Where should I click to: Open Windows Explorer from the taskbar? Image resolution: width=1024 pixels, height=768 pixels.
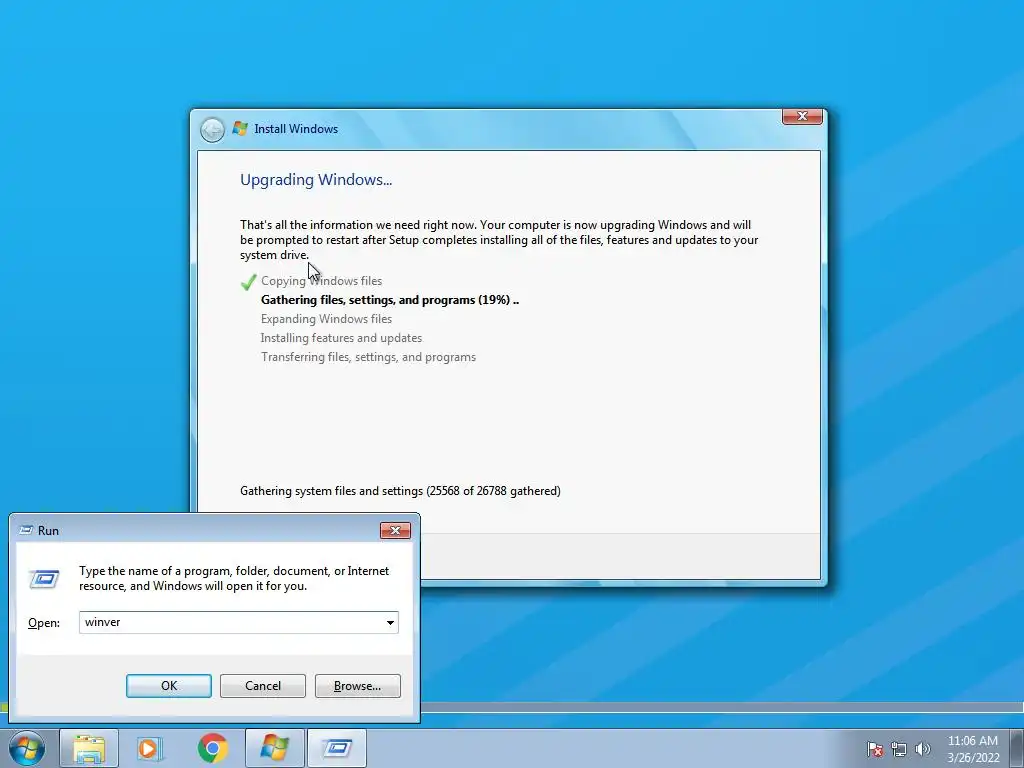click(x=89, y=748)
